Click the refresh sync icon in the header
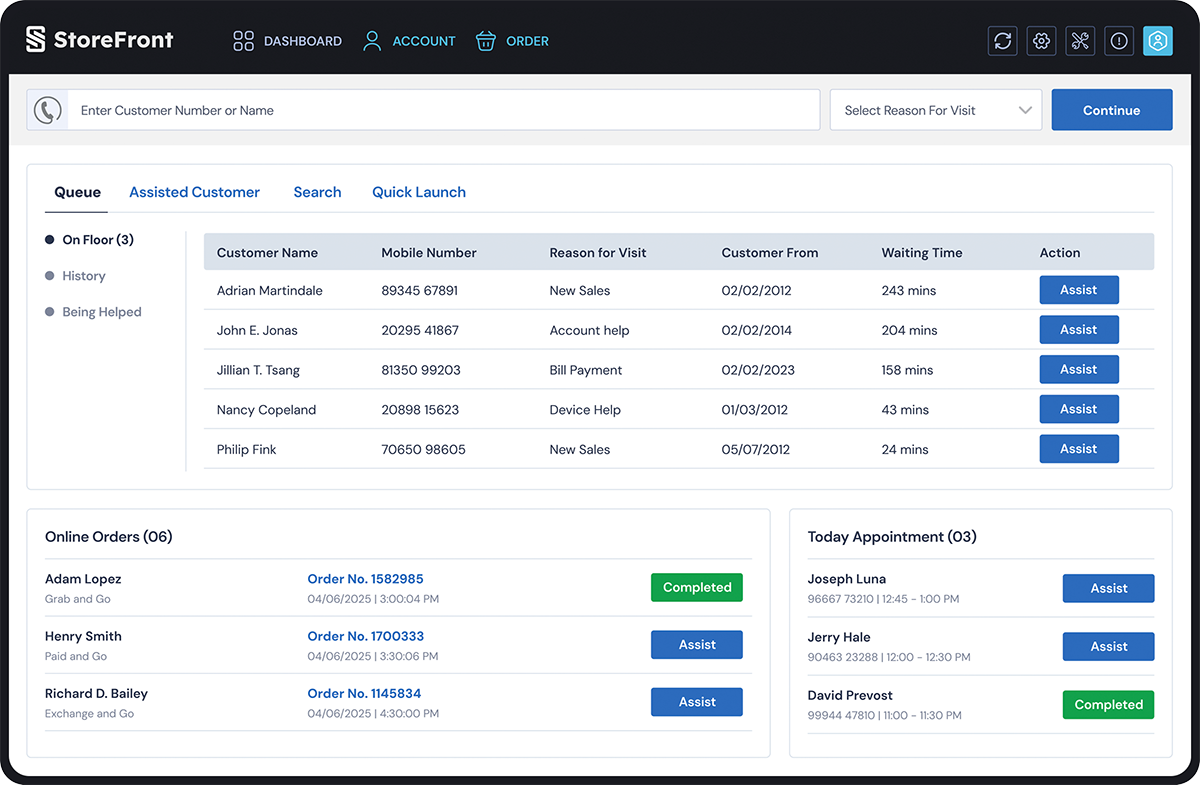 pyautogui.click(x=1002, y=40)
